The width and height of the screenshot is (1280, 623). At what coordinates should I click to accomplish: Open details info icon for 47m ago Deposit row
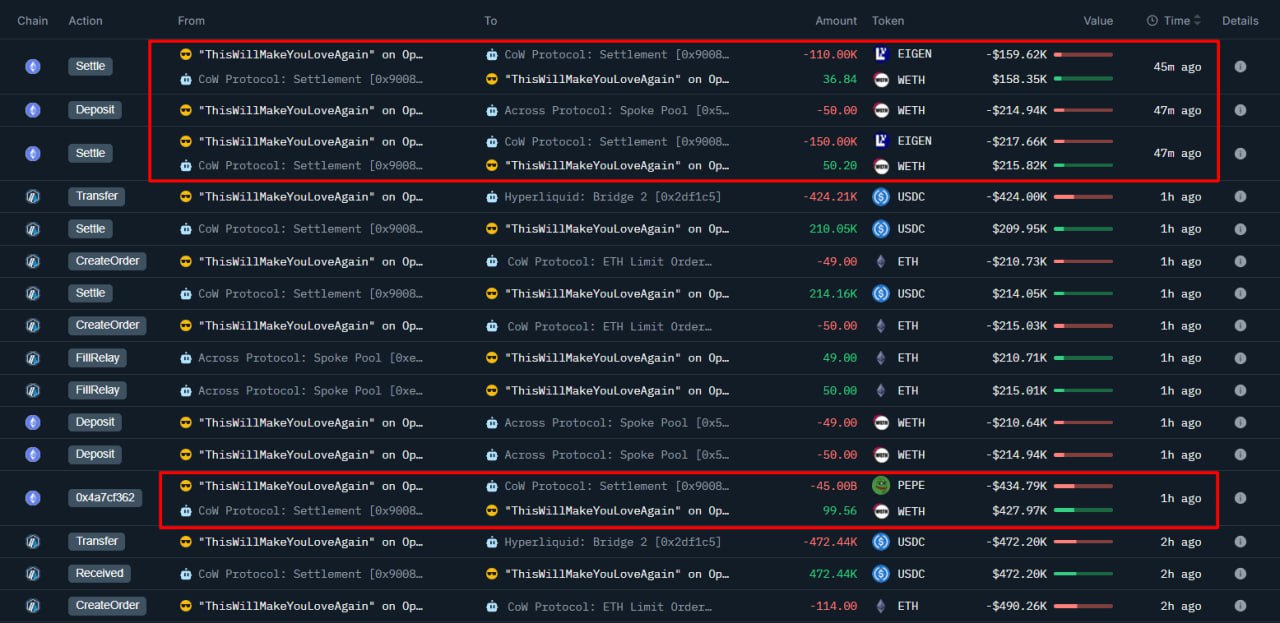[1240, 110]
